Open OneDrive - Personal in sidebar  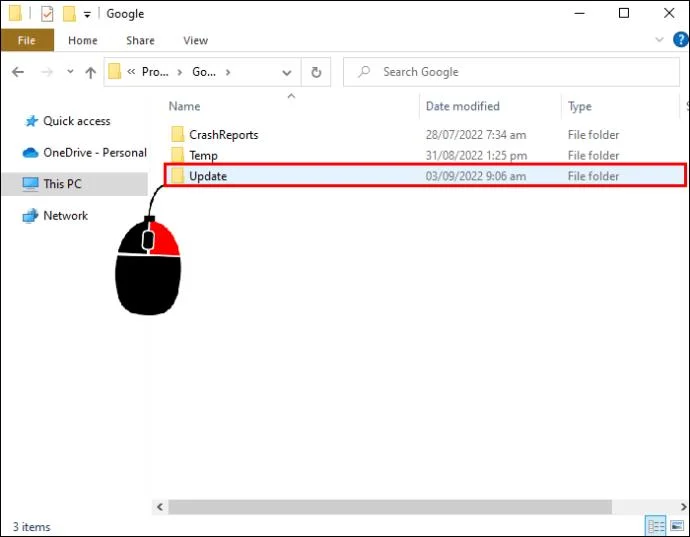[x=95, y=153]
